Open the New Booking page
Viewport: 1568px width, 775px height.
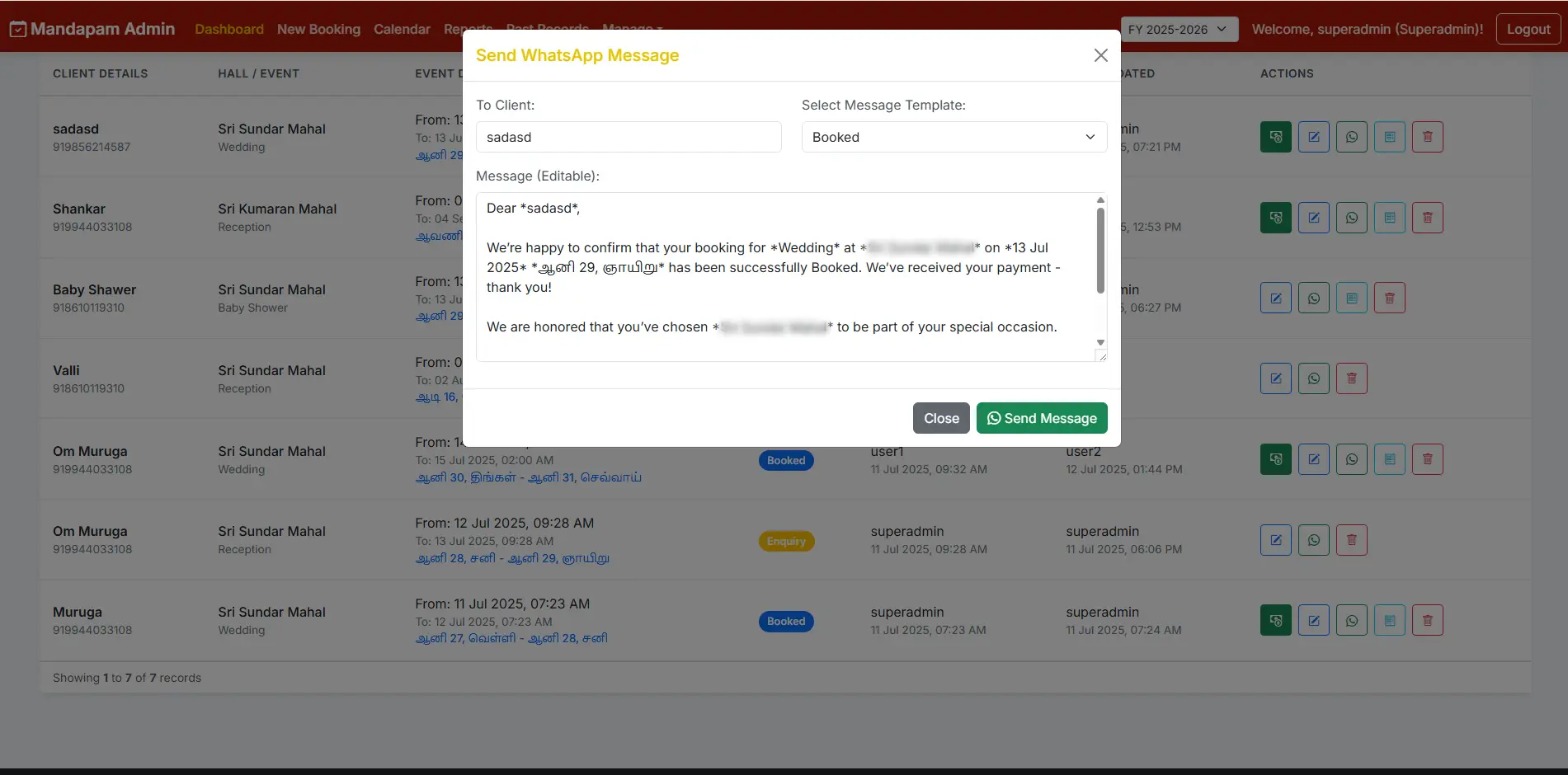(318, 29)
